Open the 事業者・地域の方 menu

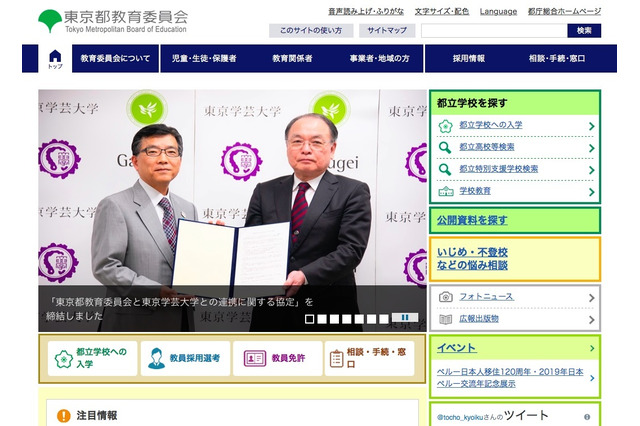click(380, 59)
